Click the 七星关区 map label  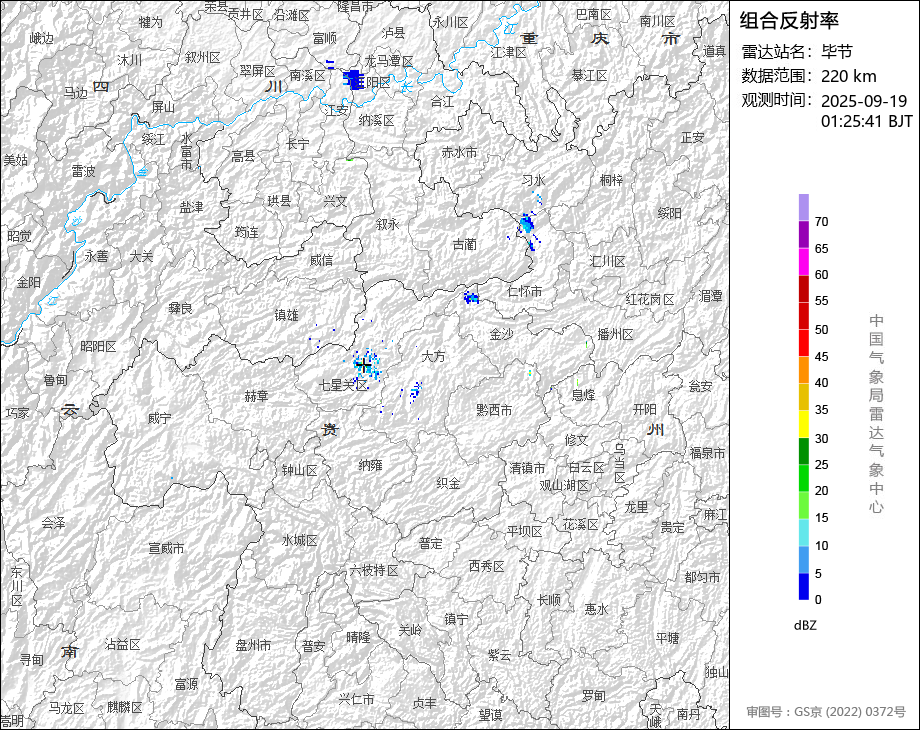343,385
